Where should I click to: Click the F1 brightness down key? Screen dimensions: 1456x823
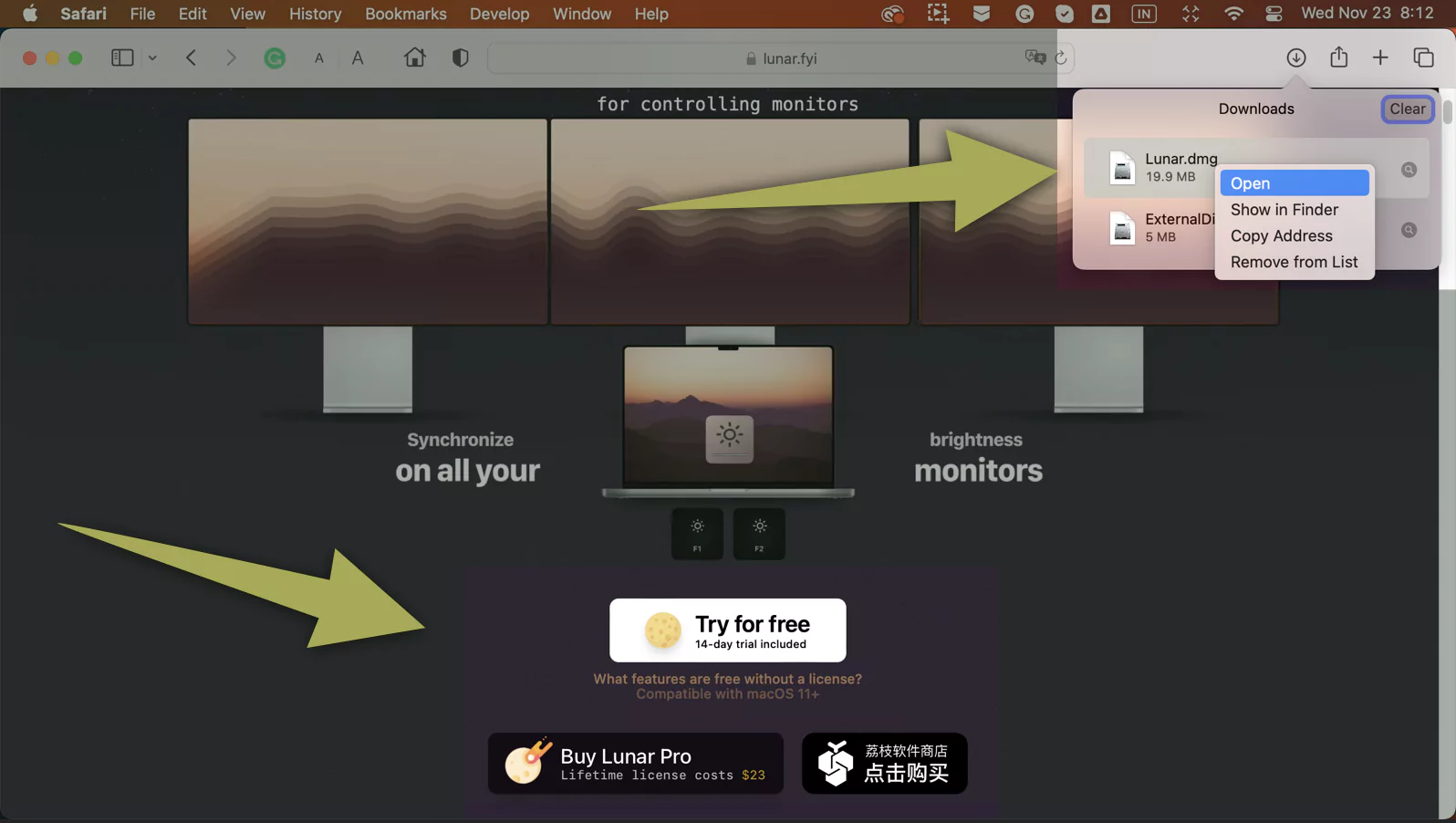point(697,534)
